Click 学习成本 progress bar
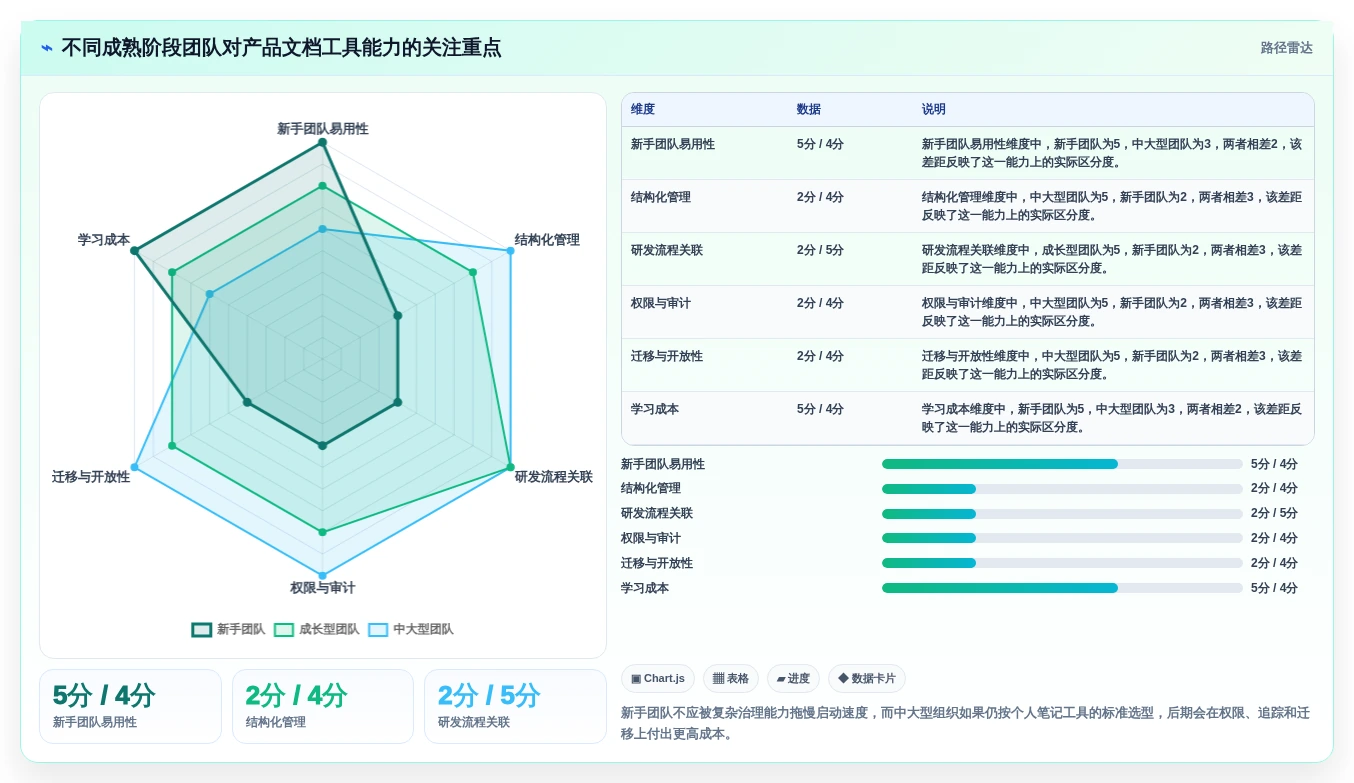Viewport: 1354px width, 783px height. coord(1062,588)
